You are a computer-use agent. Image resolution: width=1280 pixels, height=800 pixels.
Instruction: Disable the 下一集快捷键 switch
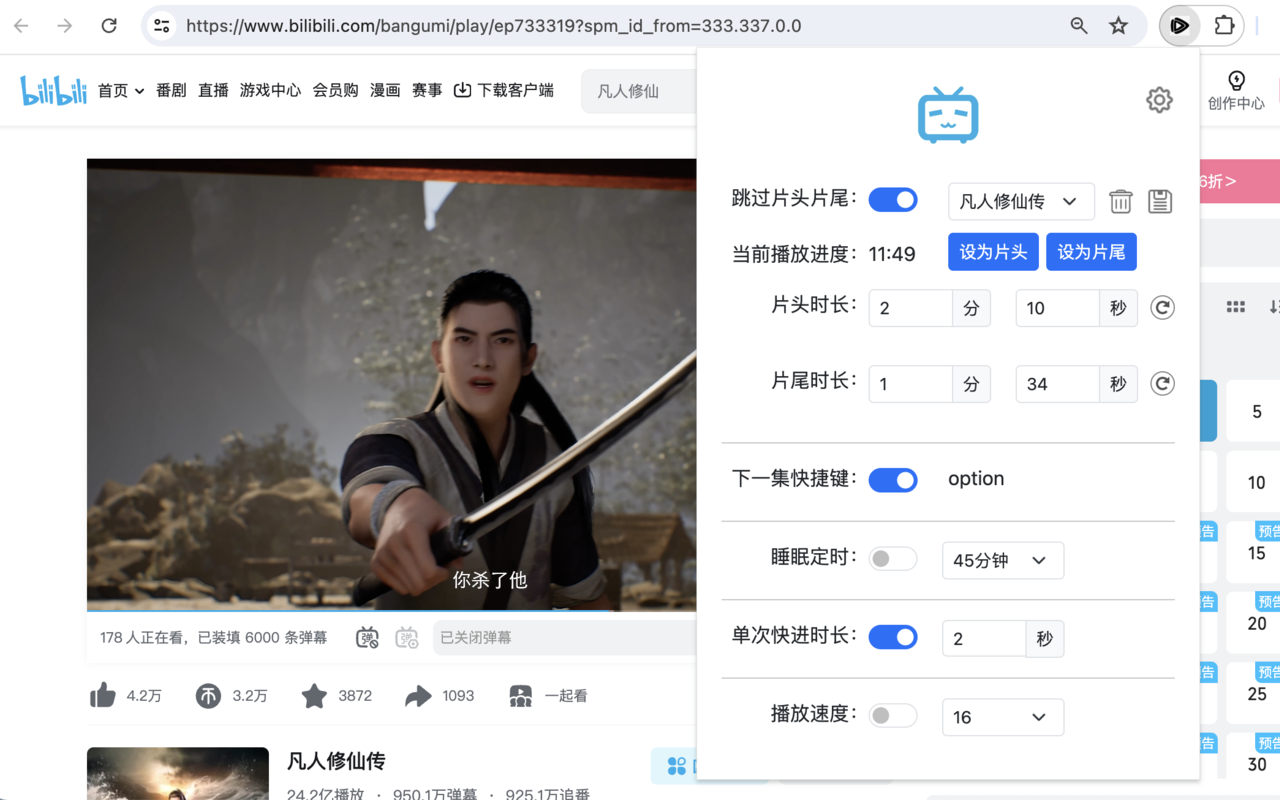coord(893,480)
